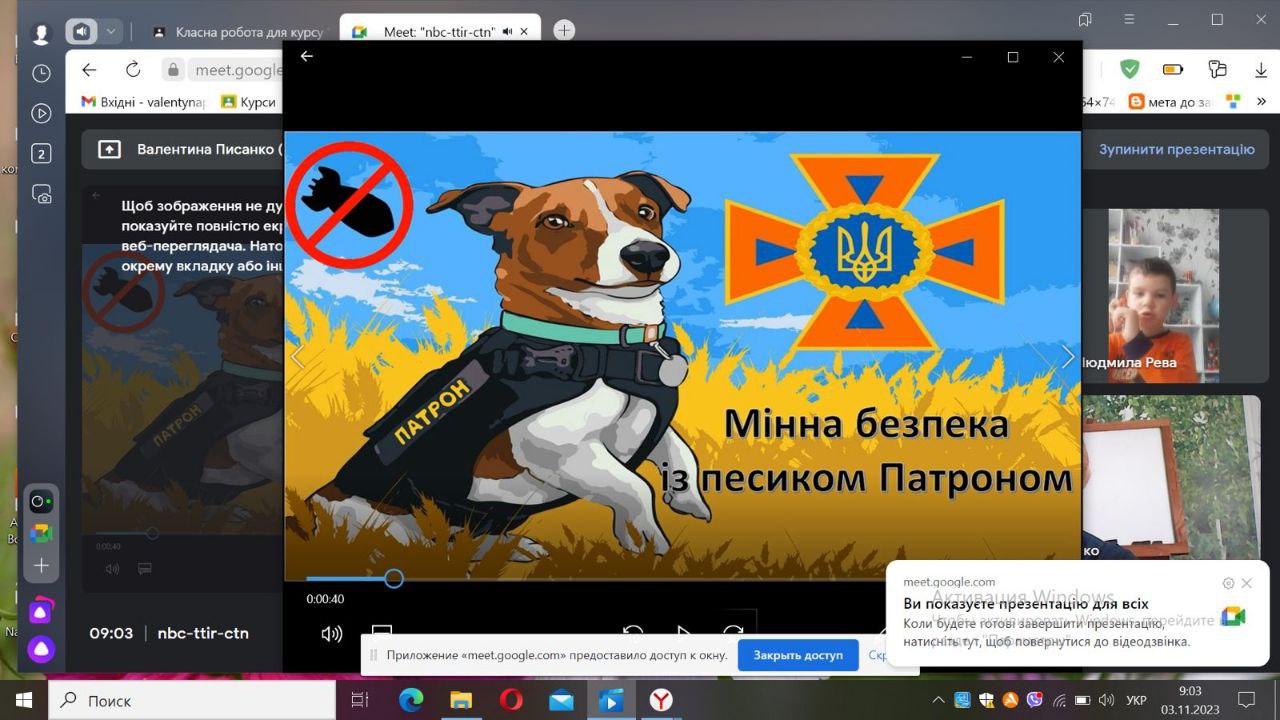Open the 'Курси' bookmark
The width and height of the screenshot is (1280, 720).
point(248,102)
